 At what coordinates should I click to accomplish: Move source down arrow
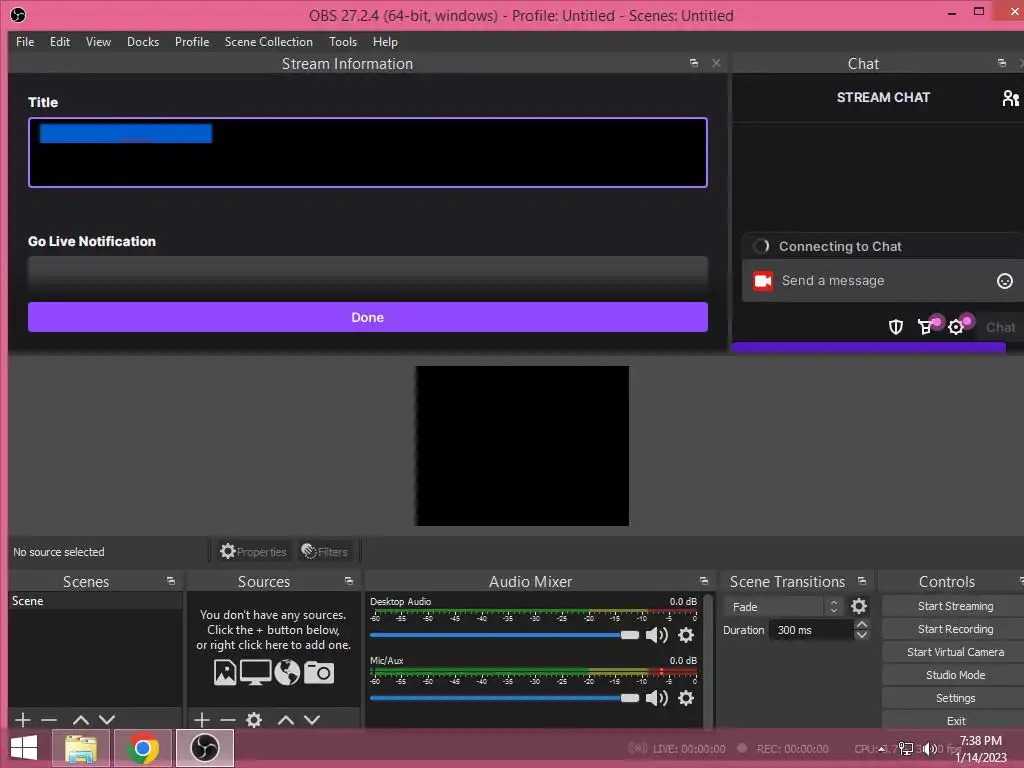[312, 720]
